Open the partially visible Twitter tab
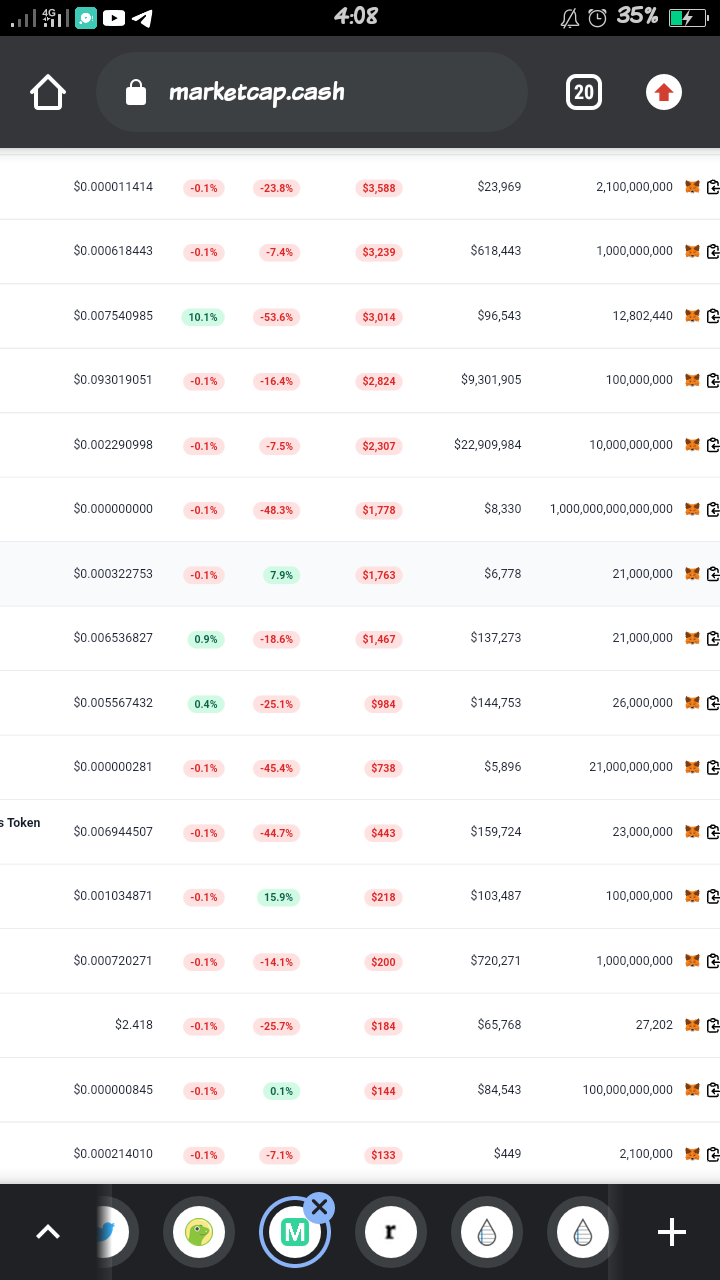 (115, 1232)
